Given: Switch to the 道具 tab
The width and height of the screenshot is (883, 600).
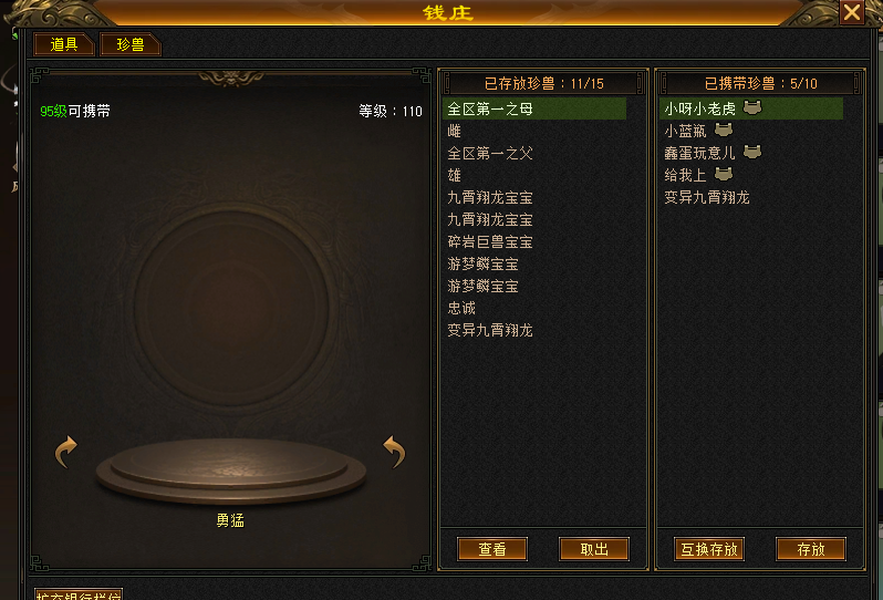Looking at the screenshot, I should click(64, 45).
